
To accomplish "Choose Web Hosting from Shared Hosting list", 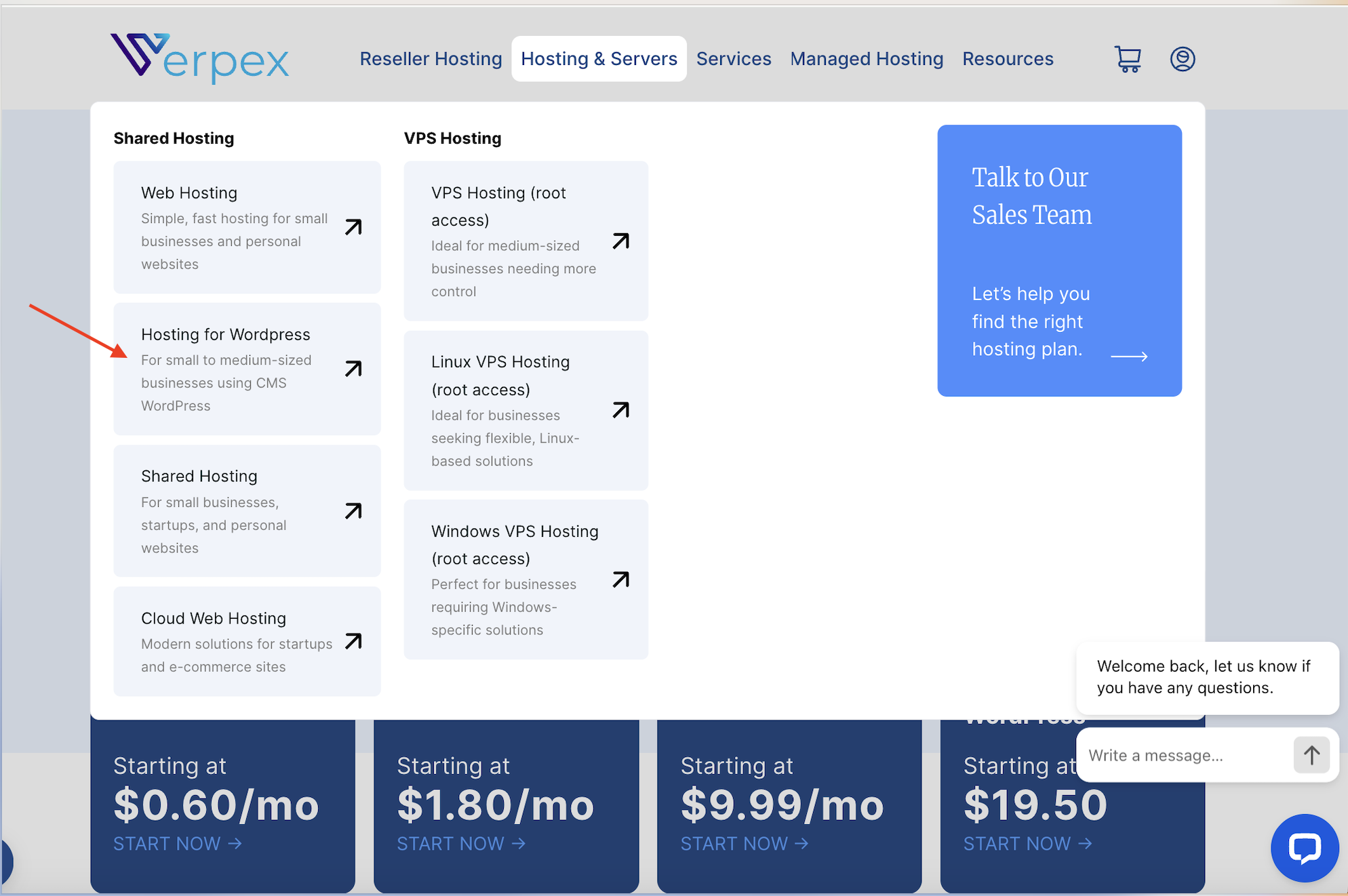I will point(189,193).
